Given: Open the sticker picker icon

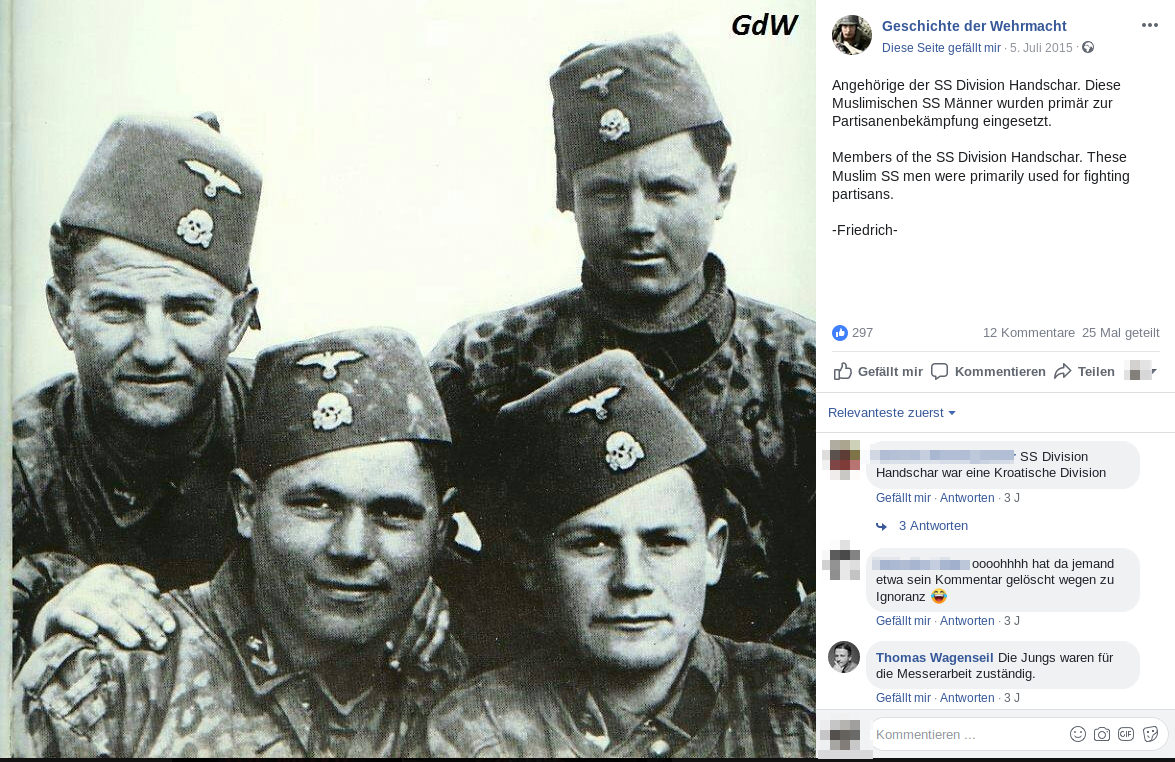Looking at the screenshot, I should point(1151,734).
